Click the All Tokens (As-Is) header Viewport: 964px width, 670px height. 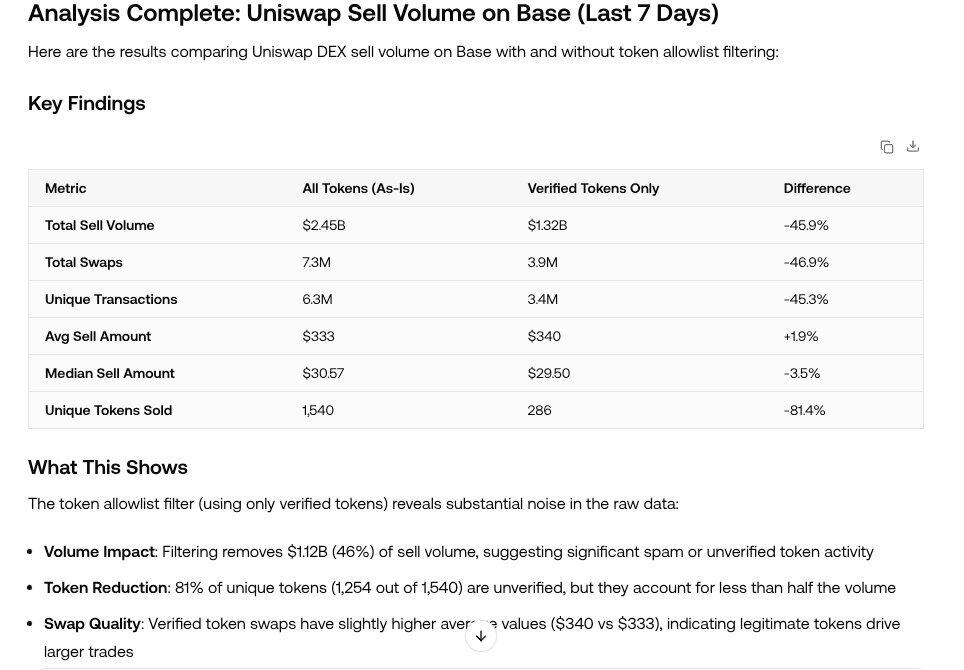point(358,188)
